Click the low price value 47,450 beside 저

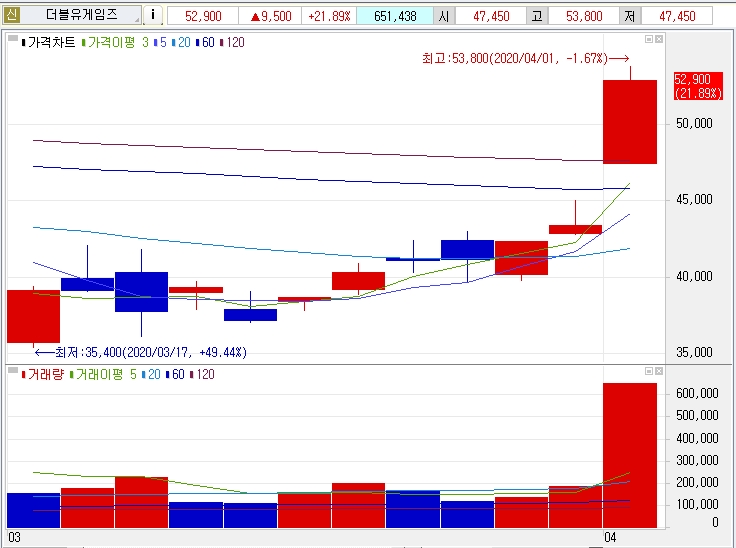[x=677, y=16]
